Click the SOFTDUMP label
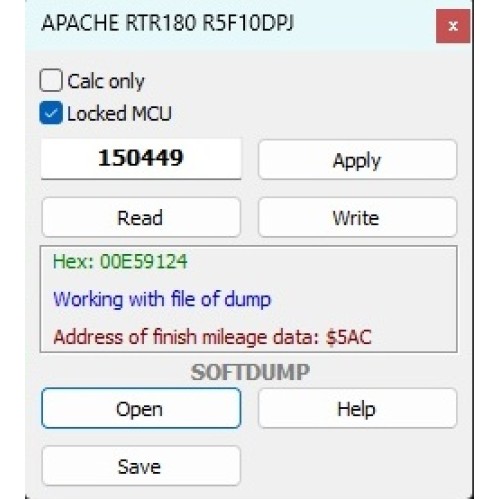The height and width of the screenshot is (500, 500). [x=250, y=372]
